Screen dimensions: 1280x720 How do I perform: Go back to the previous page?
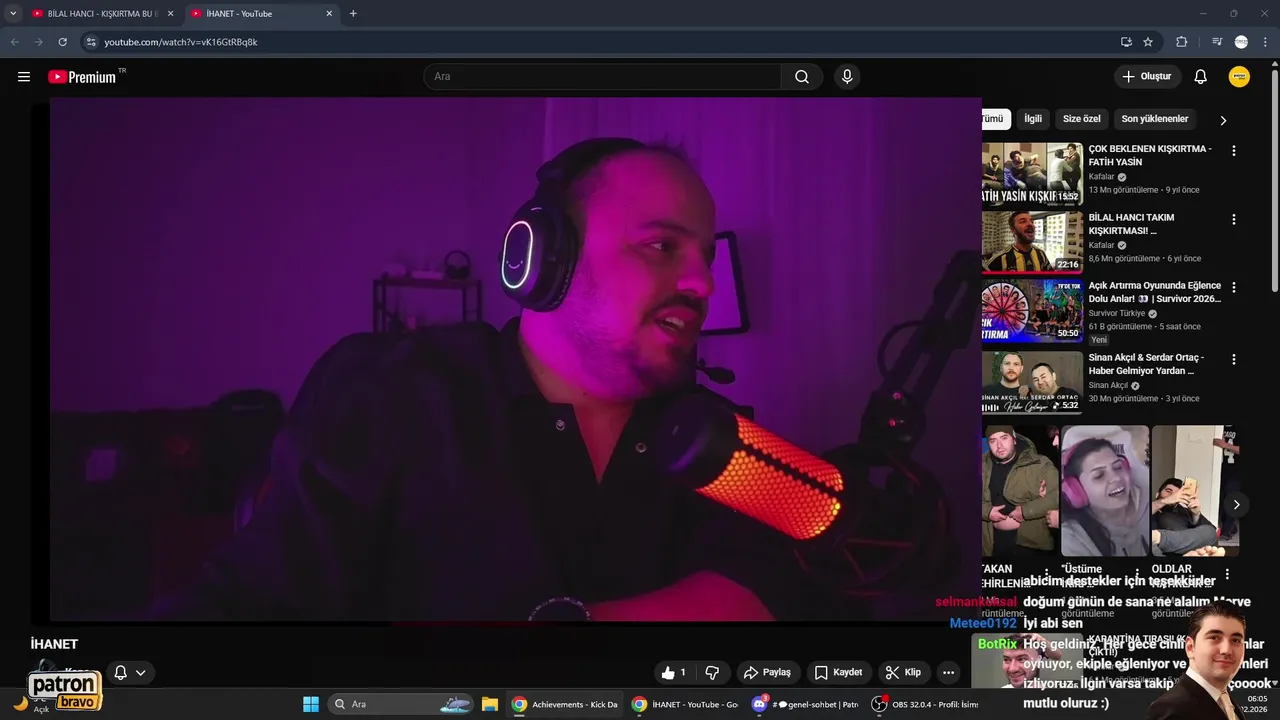tap(14, 42)
